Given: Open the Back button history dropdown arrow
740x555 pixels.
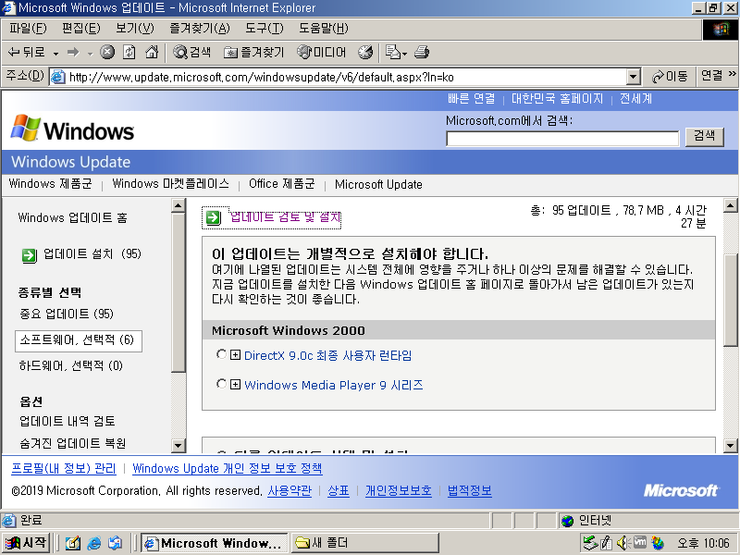Looking at the screenshot, I should (x=56, y=53).
